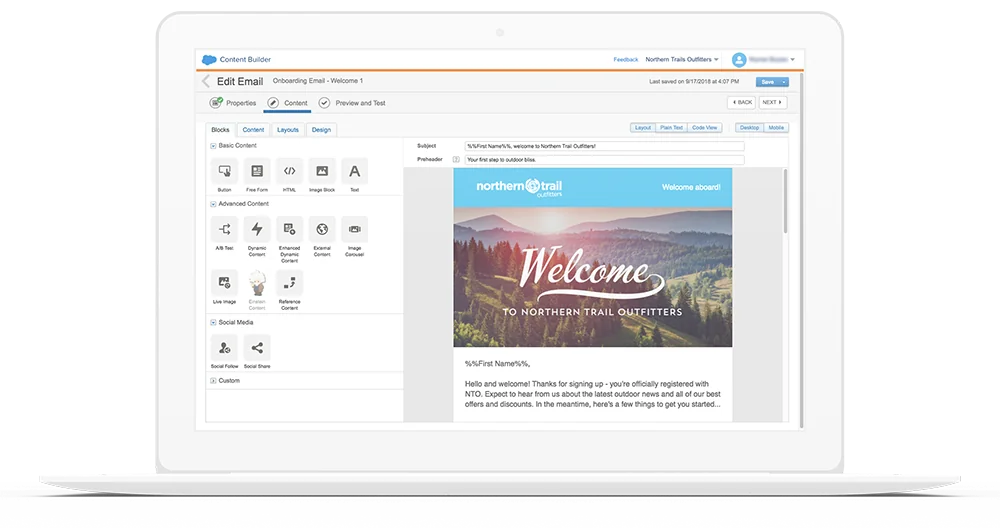Screen dimensions: 1000x528
Task: Click the Feedback link
Action: click(626, 59)
